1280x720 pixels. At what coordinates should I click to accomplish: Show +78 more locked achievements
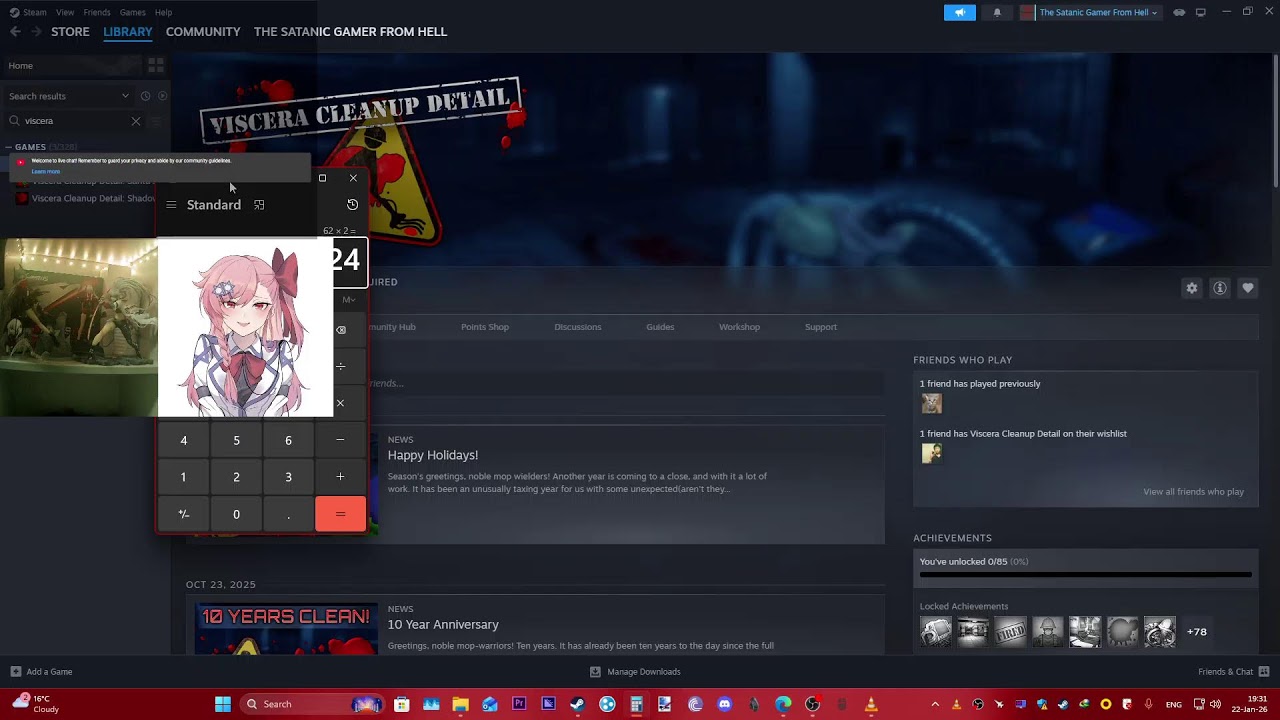point(1197,632)
